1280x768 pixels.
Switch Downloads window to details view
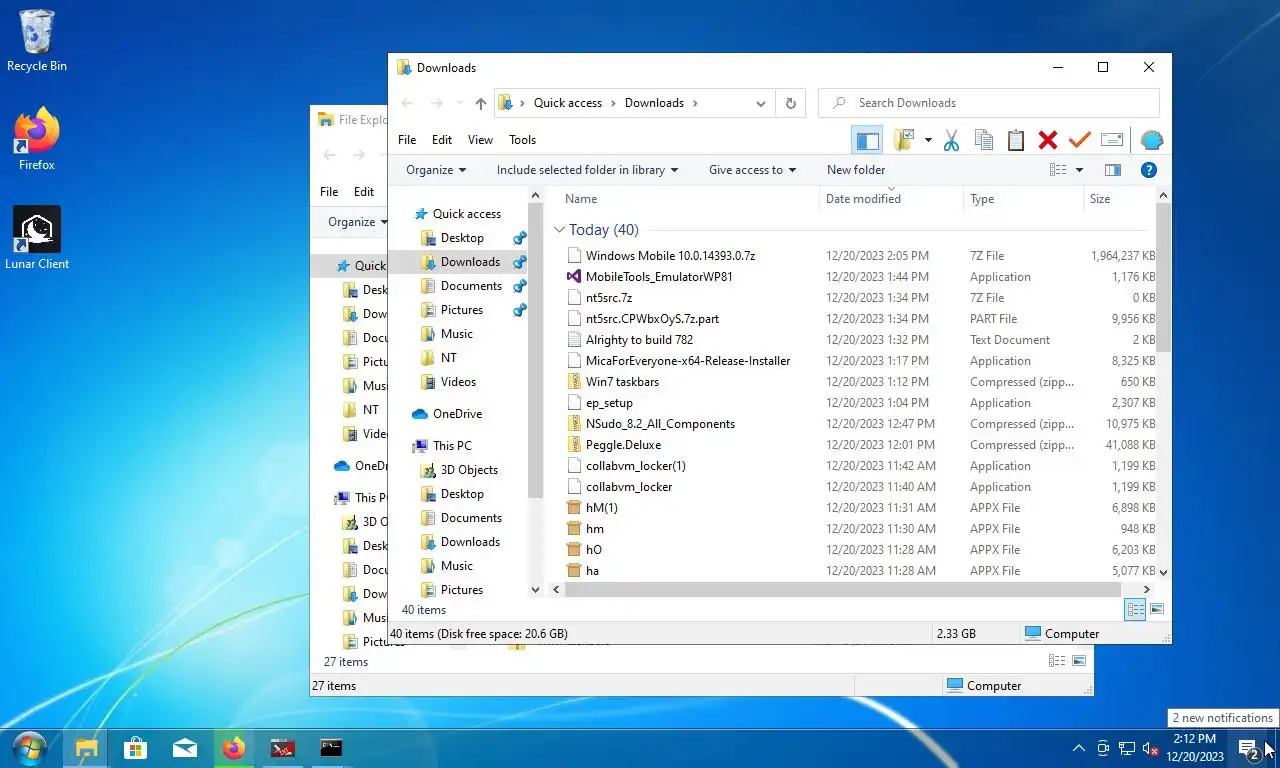[x=1135, y=609]
